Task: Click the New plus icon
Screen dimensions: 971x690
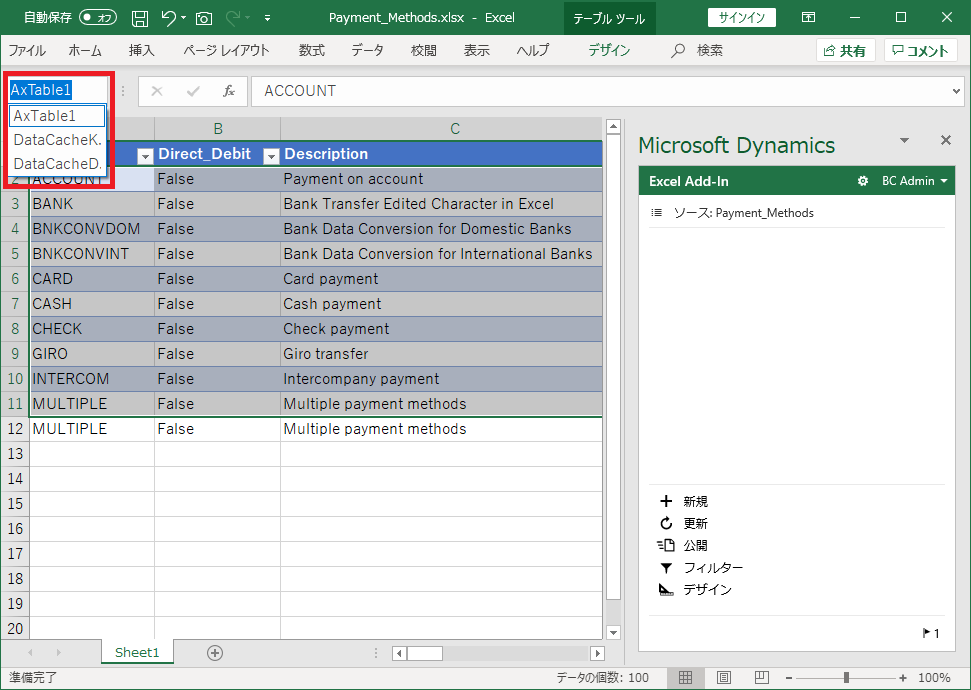Action: point(666,501)
